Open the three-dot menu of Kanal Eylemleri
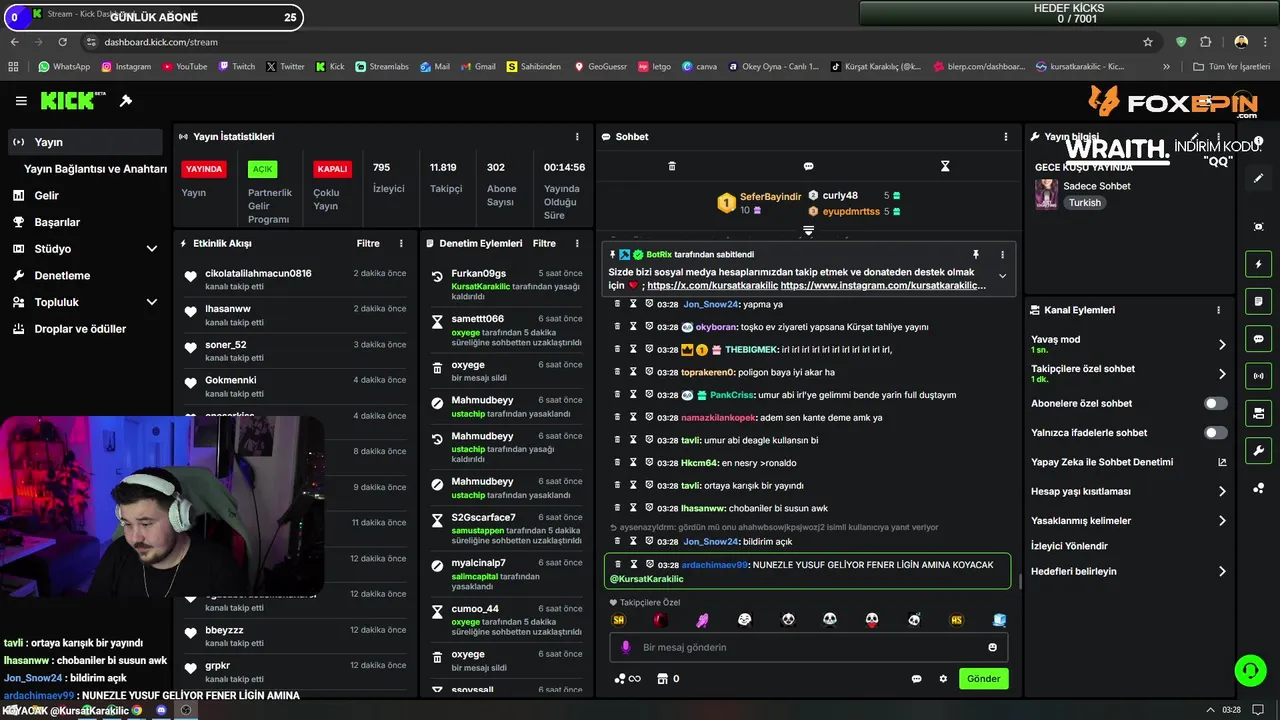This screenshot has width=1280, height=720. point(1218,310)
